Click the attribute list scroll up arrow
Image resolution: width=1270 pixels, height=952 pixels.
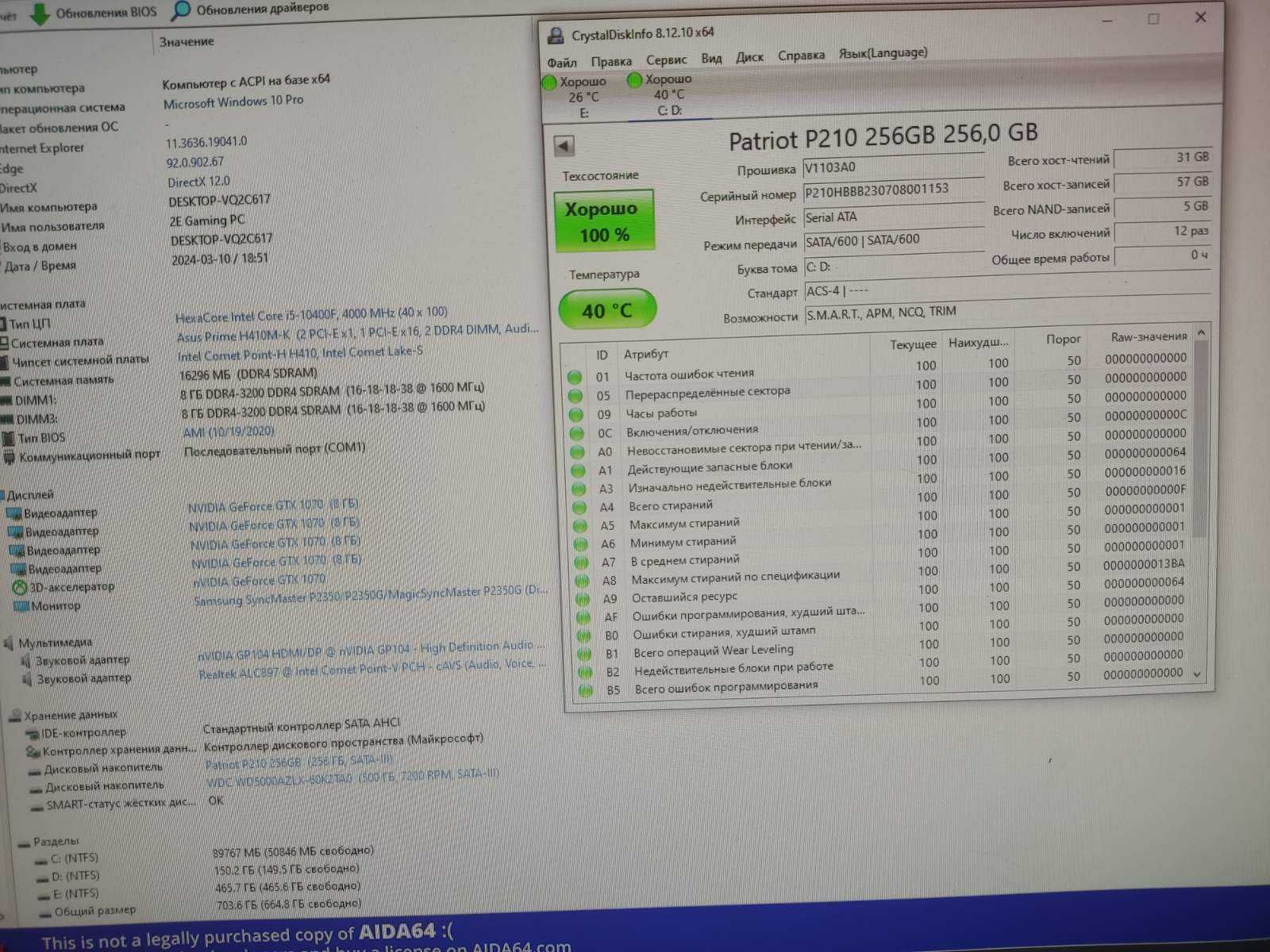coord(1201,332)
